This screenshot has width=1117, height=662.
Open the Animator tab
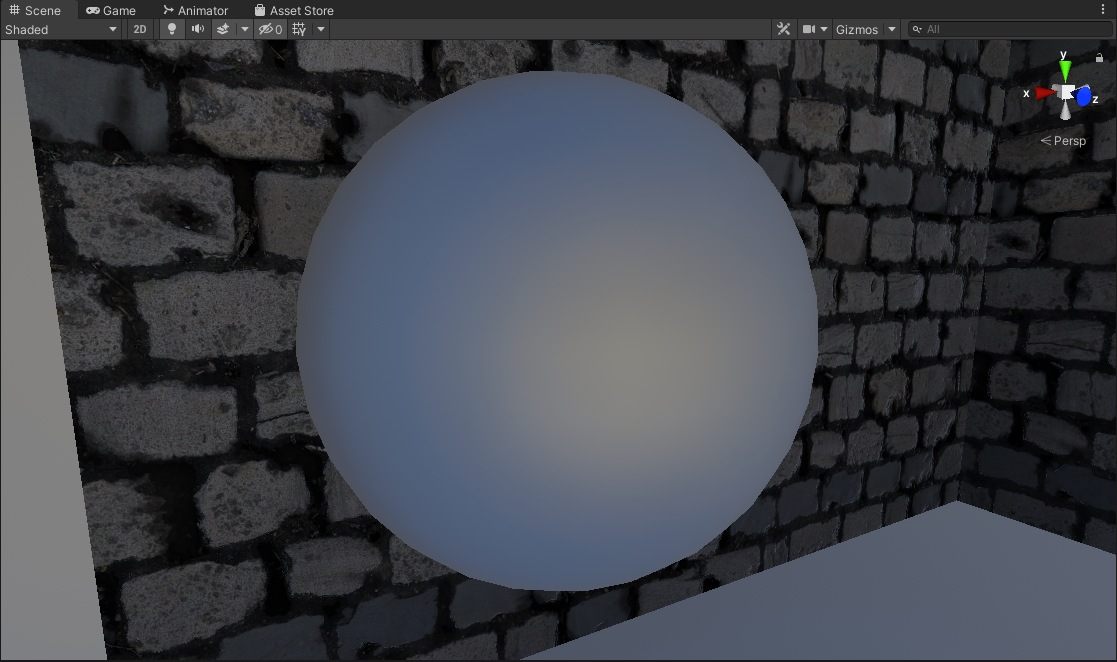tap(195, 10)
